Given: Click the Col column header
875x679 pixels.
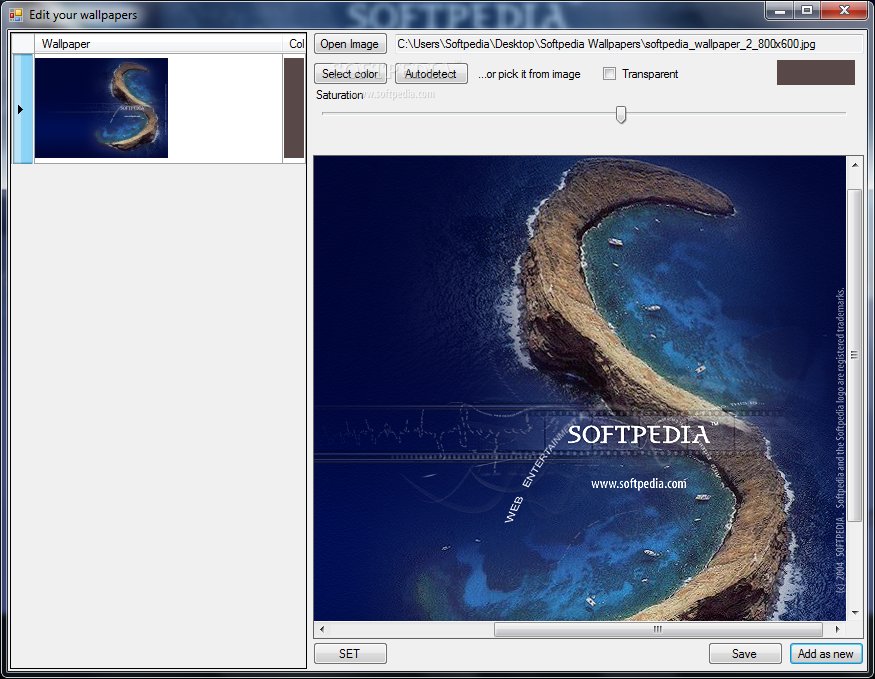Looking at the screenshot, I should (295, 44).
